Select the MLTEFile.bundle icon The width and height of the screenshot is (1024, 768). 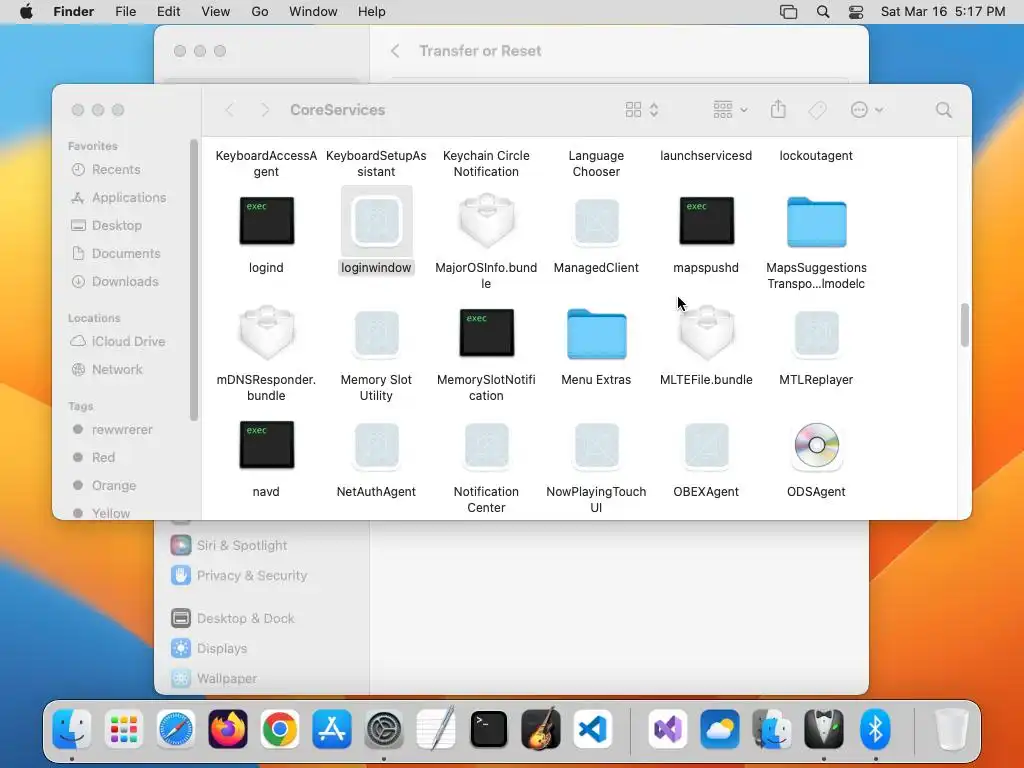pos(707,333)
